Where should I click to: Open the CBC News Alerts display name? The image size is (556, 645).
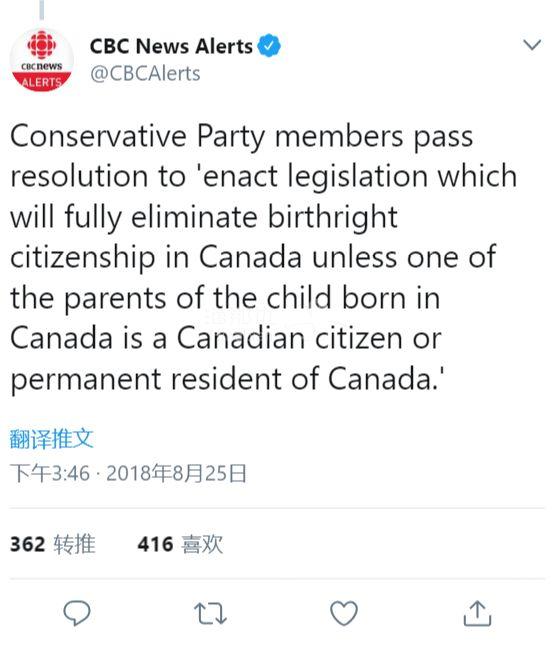[171, 46]
